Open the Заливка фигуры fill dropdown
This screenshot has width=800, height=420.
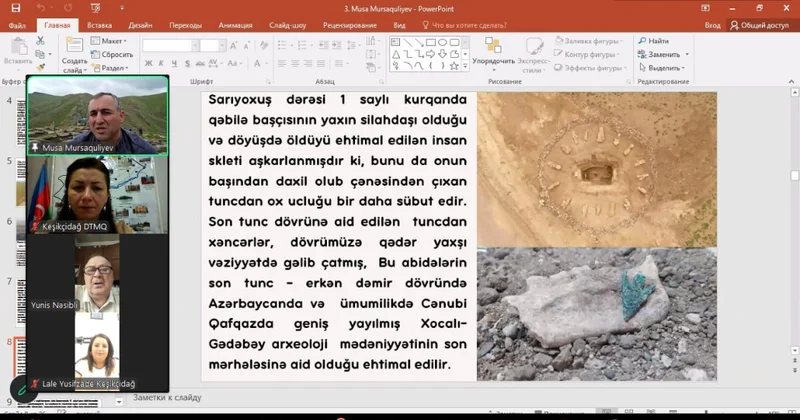pyautogui.click(x=589, y=41)
